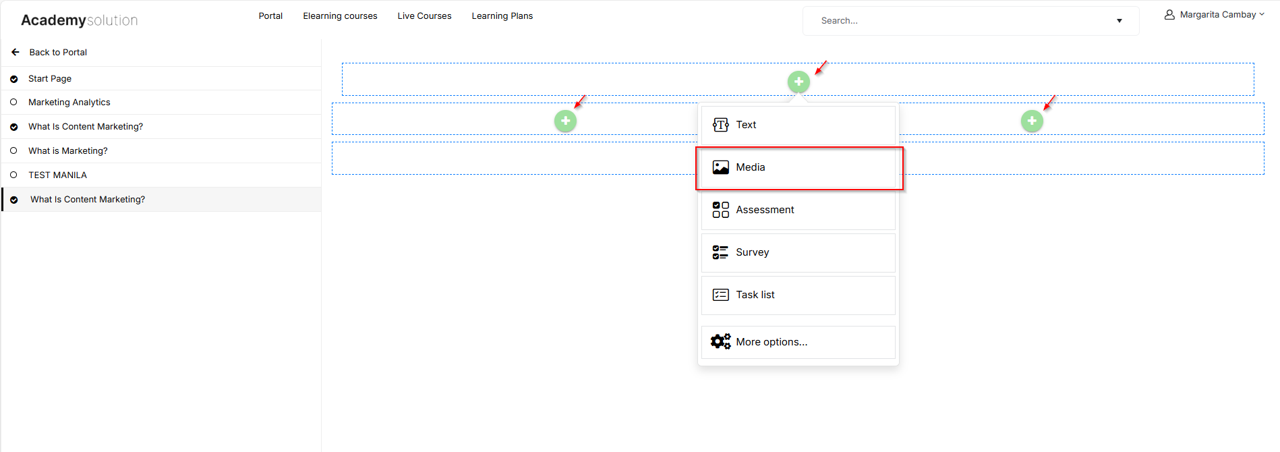Click the Media image icon
The image size is (1280, 452).
click(720, 167)
